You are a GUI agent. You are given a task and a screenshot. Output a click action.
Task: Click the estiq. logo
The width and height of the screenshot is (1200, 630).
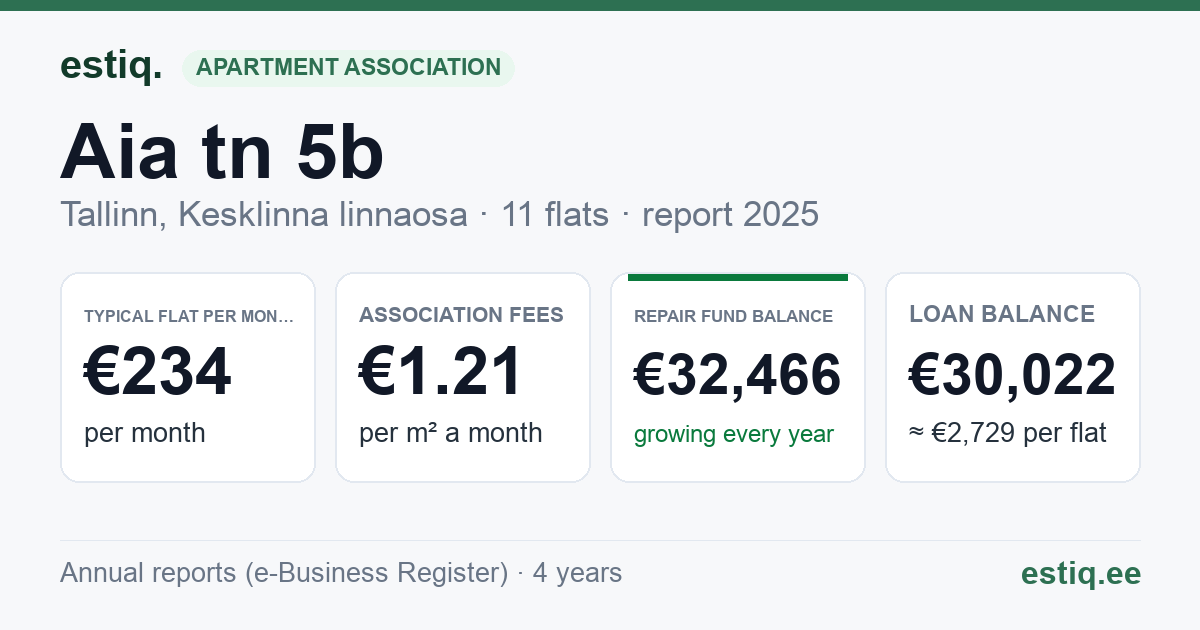point(111,66)
